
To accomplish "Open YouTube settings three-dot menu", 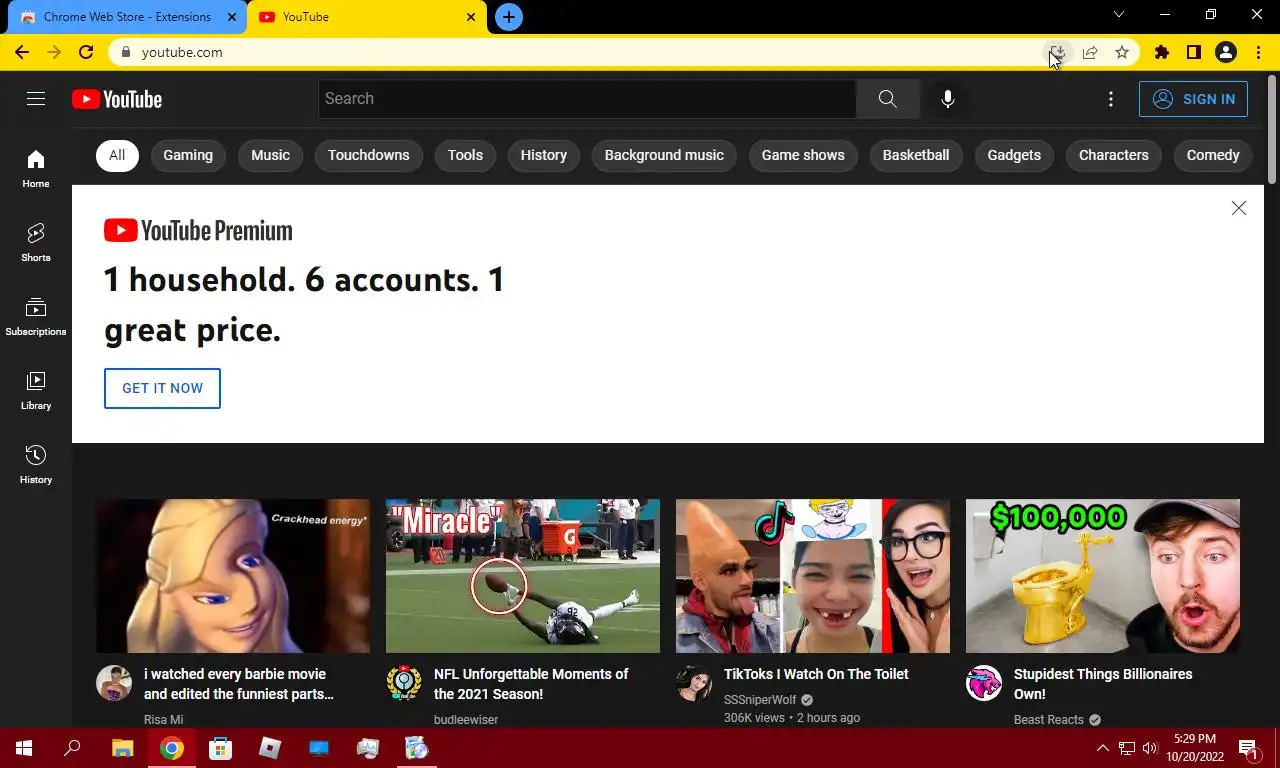I will tap(1110, 98).
